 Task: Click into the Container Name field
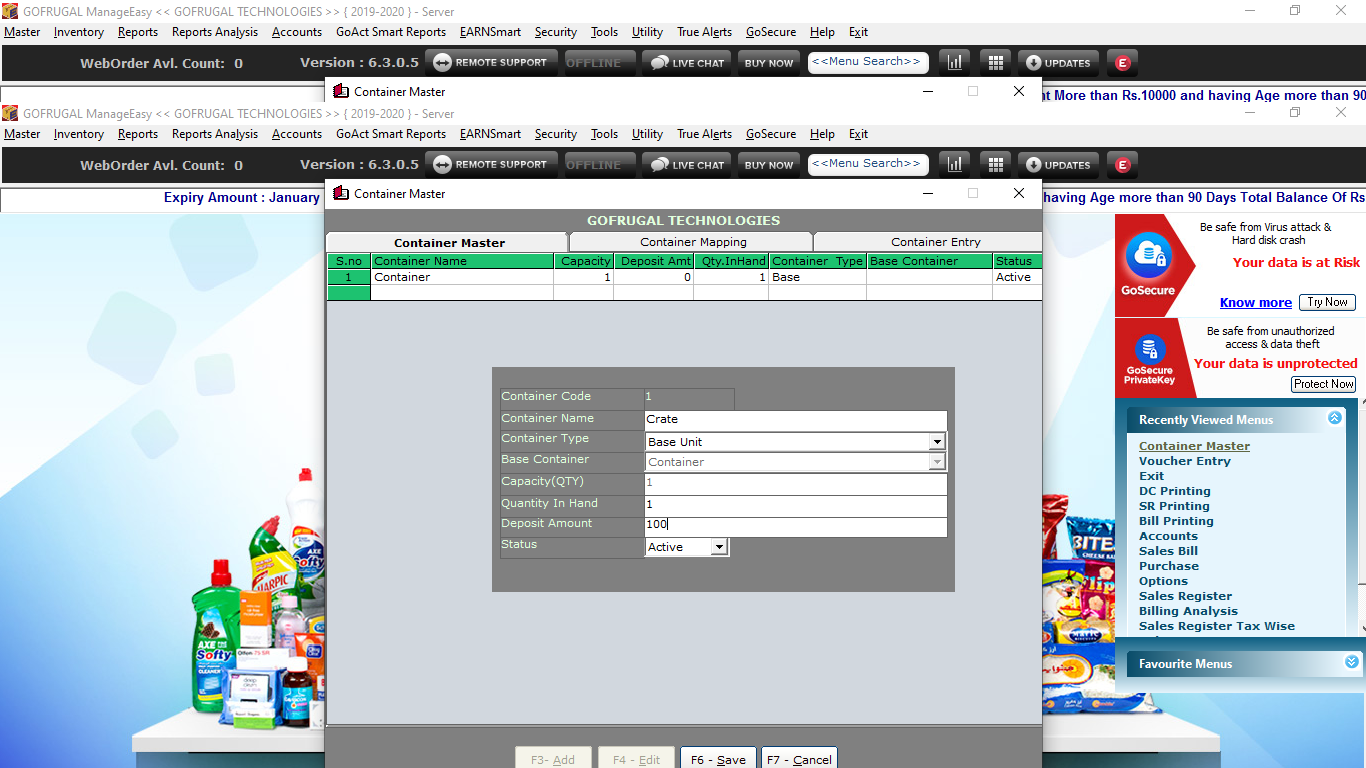click(x=795, y=420)
